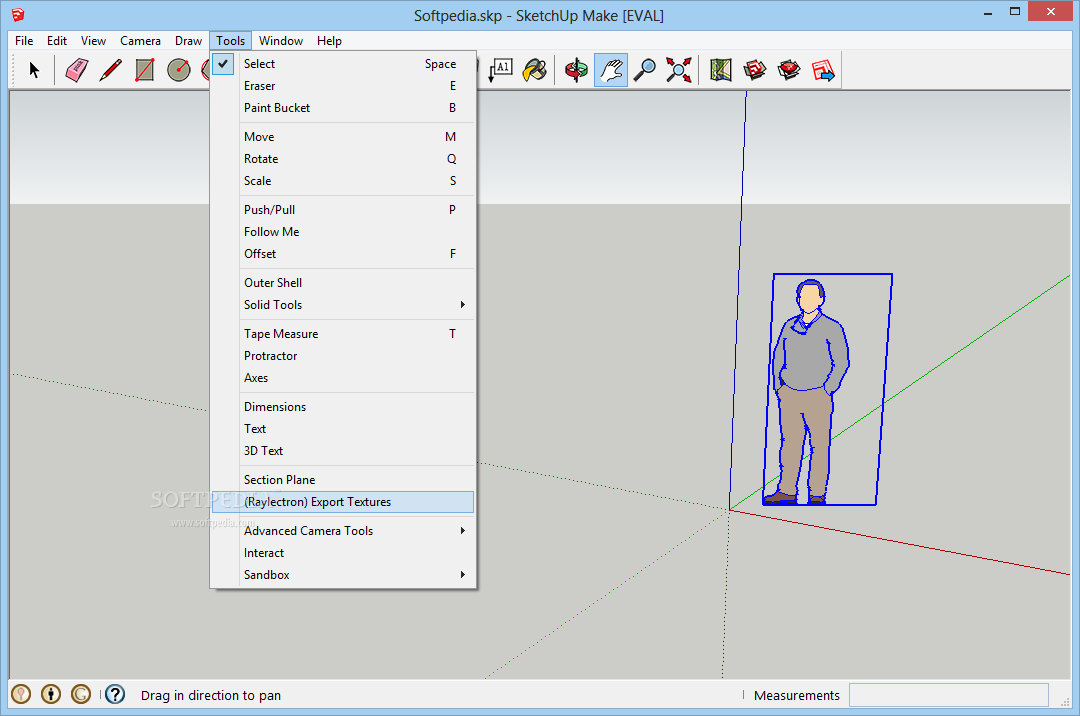Viewport: 1080px width, 716px height.
Task: Choose the Push/Pull menu entry
Action: tap(343, 210)
